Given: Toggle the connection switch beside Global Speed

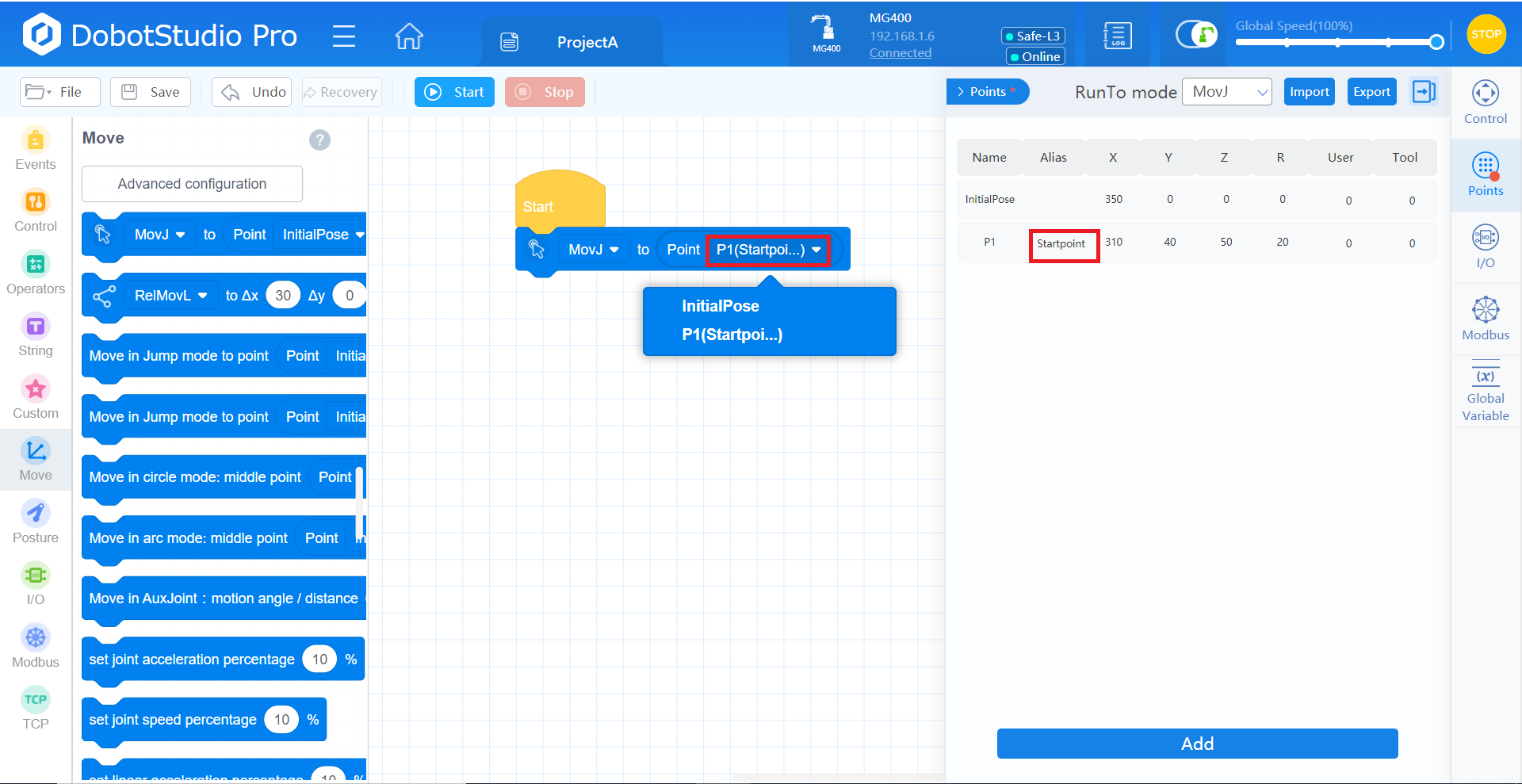Looking at the screenshot, I should coord(1195,35).
